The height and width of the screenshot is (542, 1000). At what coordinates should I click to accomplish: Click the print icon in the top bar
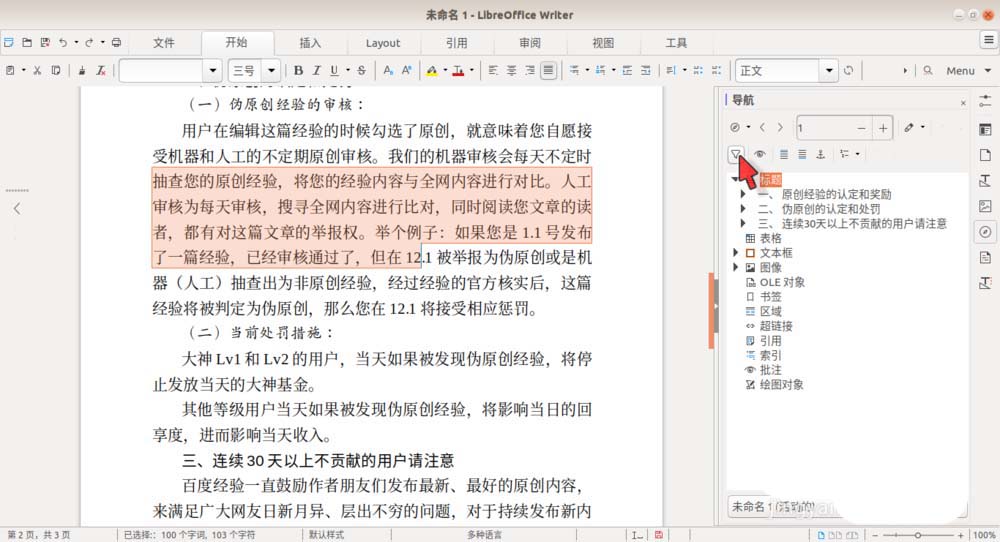(x=117, y=43)
